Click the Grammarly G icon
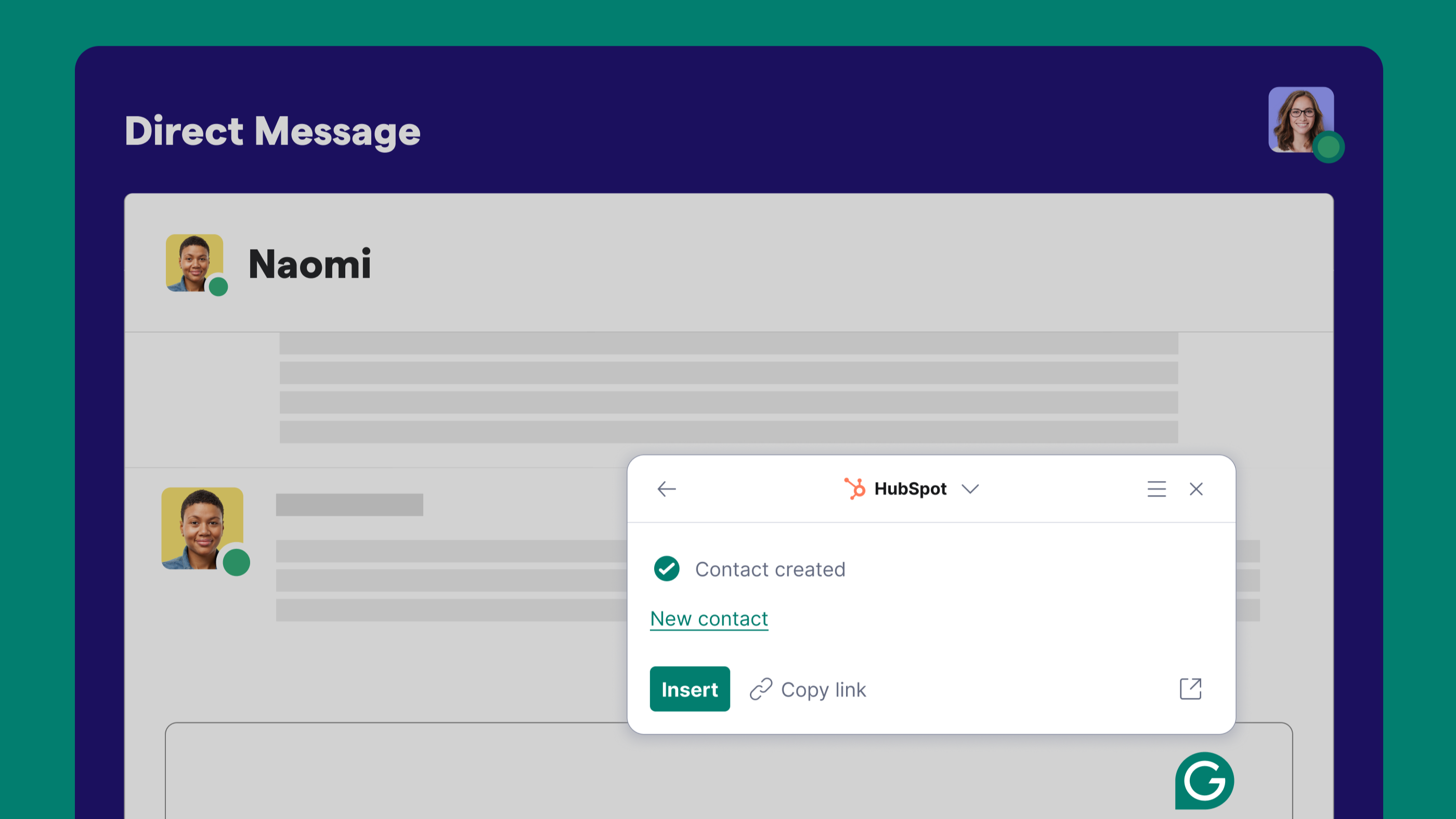 (x=1204, y=781)
